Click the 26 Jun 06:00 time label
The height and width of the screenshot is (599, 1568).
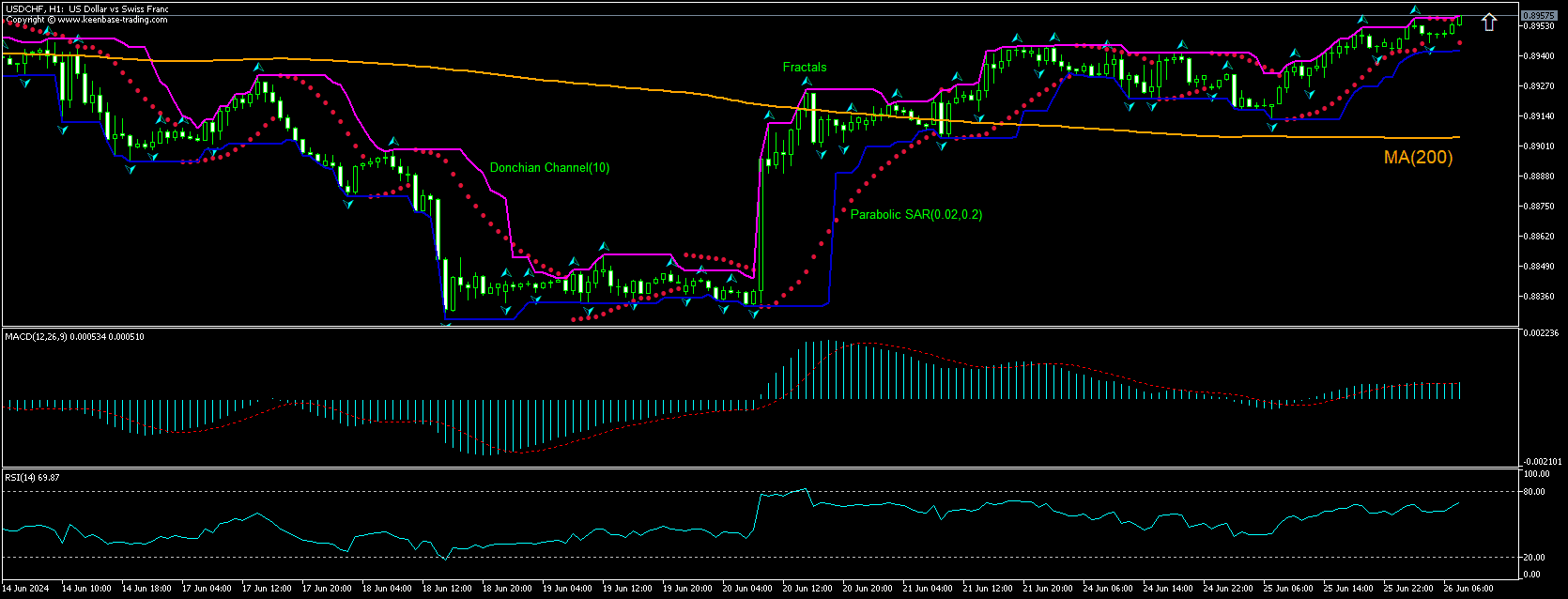1467,589
